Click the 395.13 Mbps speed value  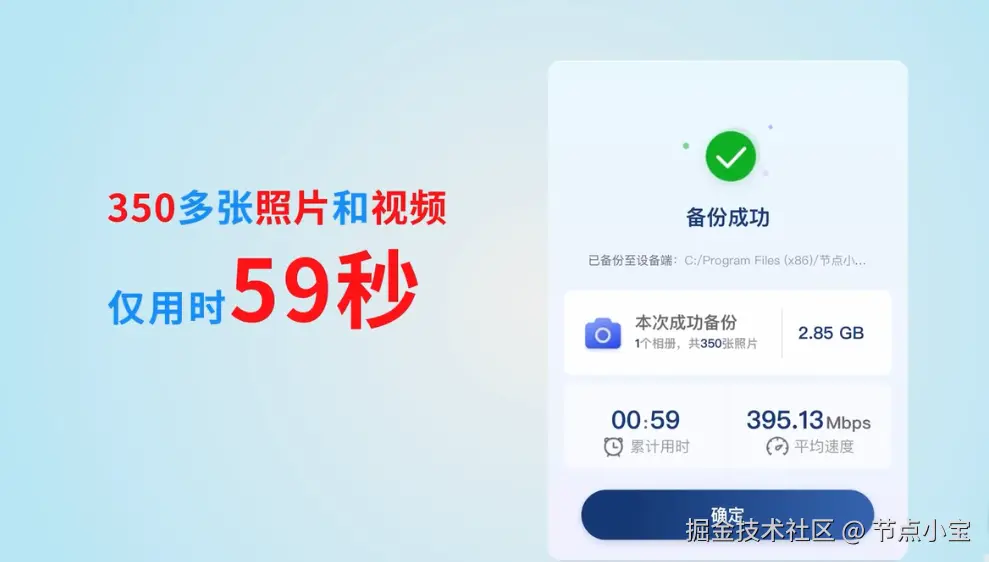809,421
